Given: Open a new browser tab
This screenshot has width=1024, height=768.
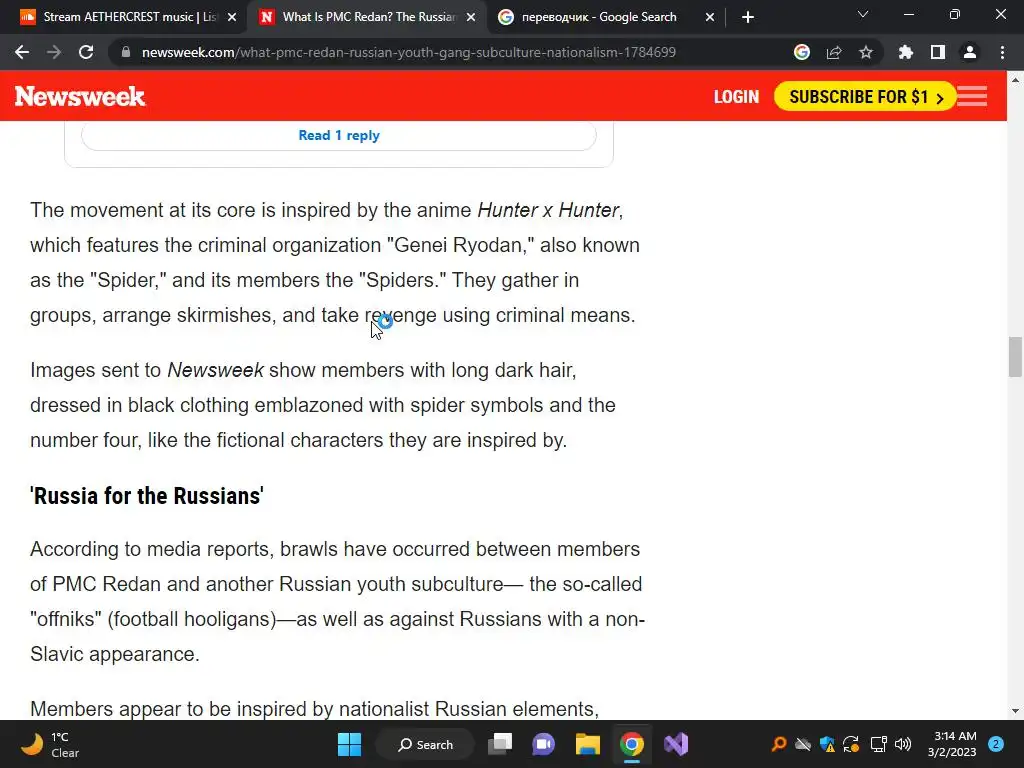Looking at the screenshot, I should pos(748,17).
